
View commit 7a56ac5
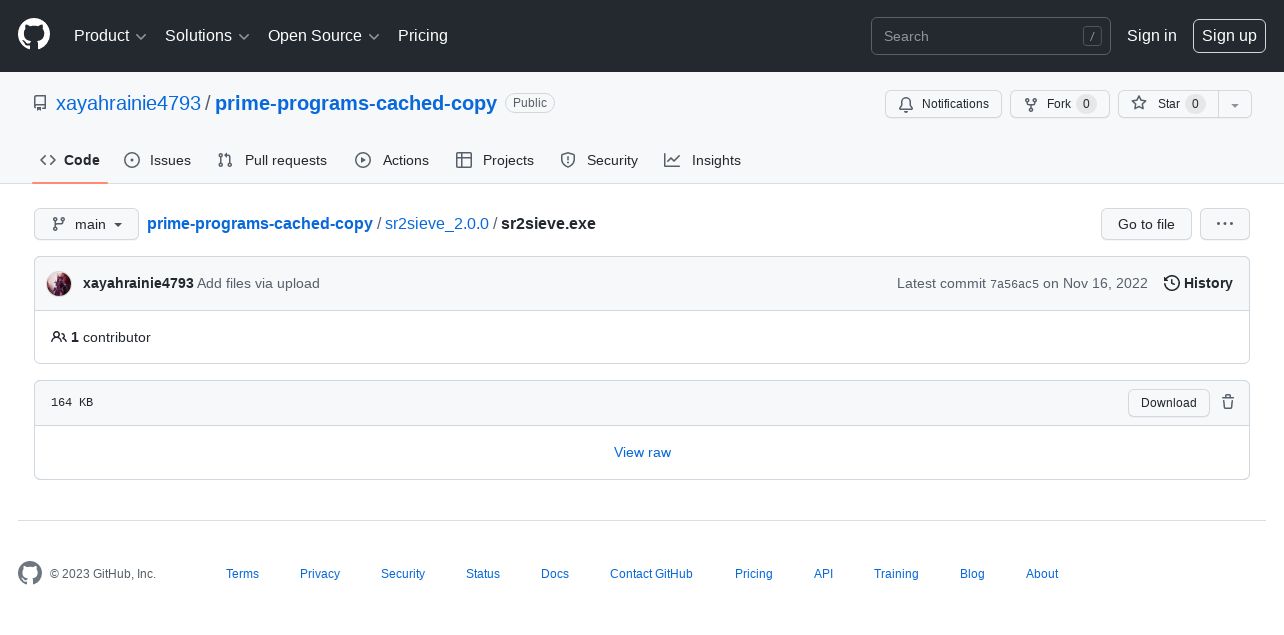coord(1014,284)
